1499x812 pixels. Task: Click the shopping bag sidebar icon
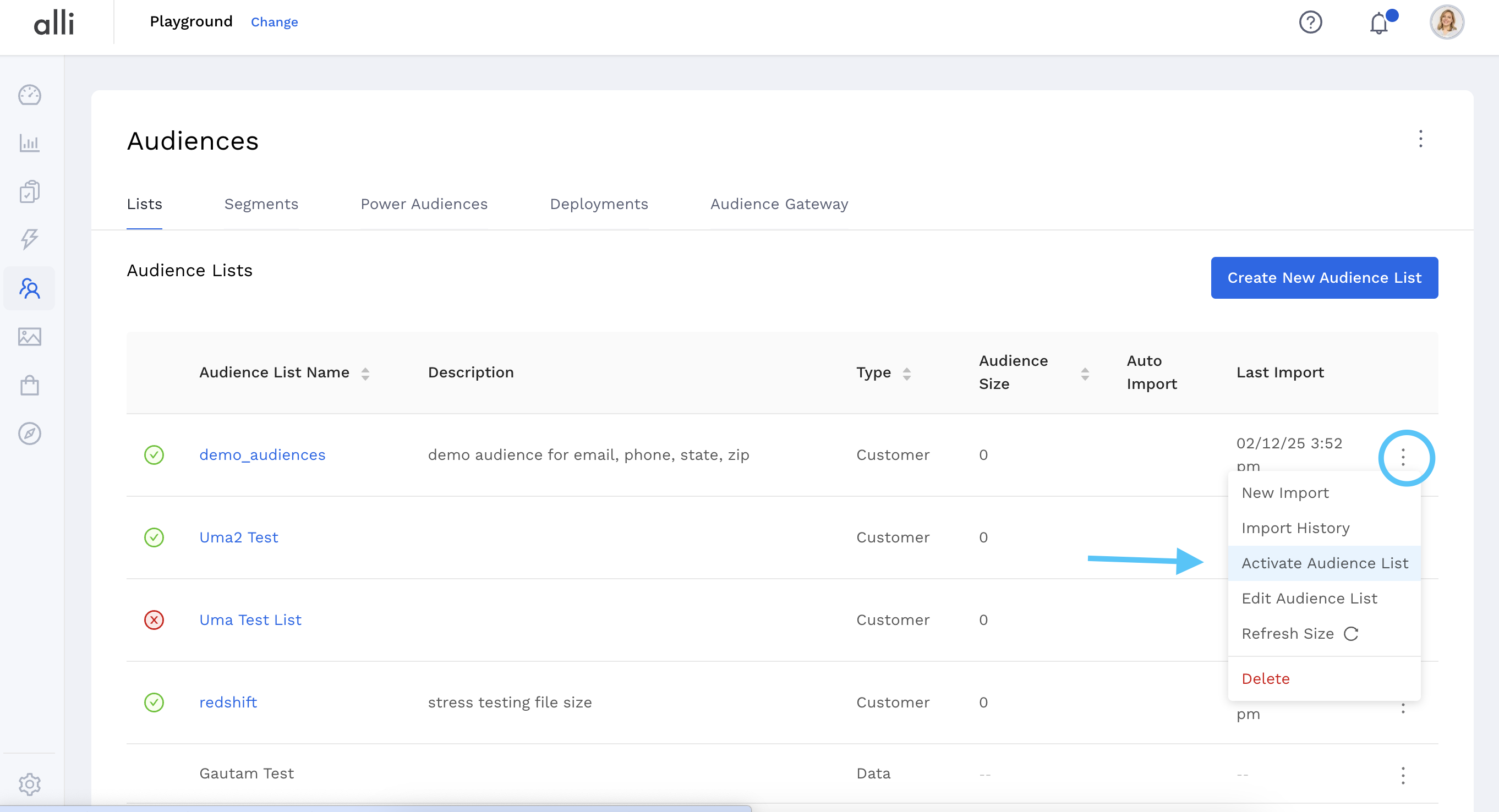click(29, 385)
